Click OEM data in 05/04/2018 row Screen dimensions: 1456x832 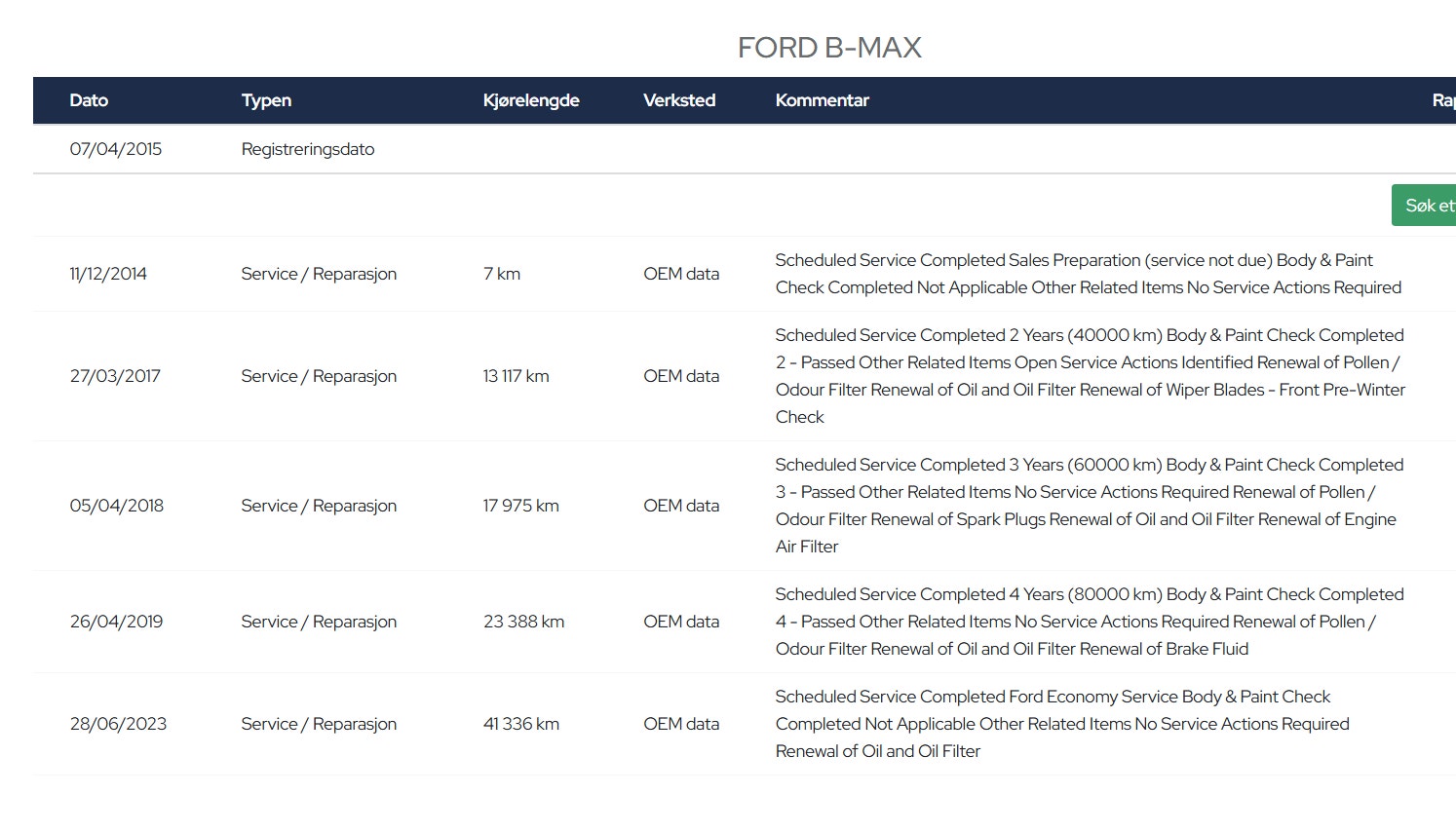[x=681, y=506]
